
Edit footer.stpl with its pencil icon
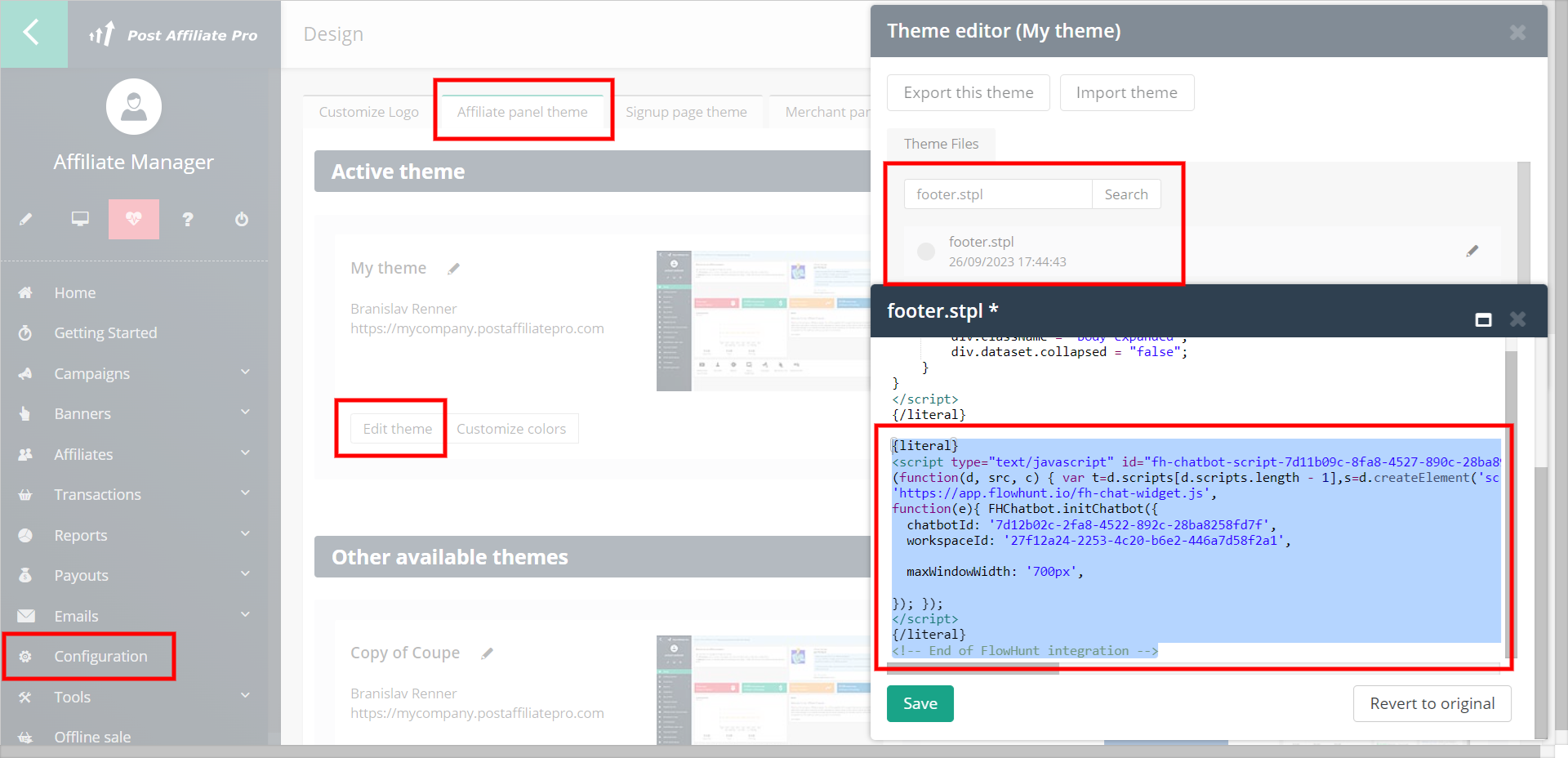tap(1472, 251)
